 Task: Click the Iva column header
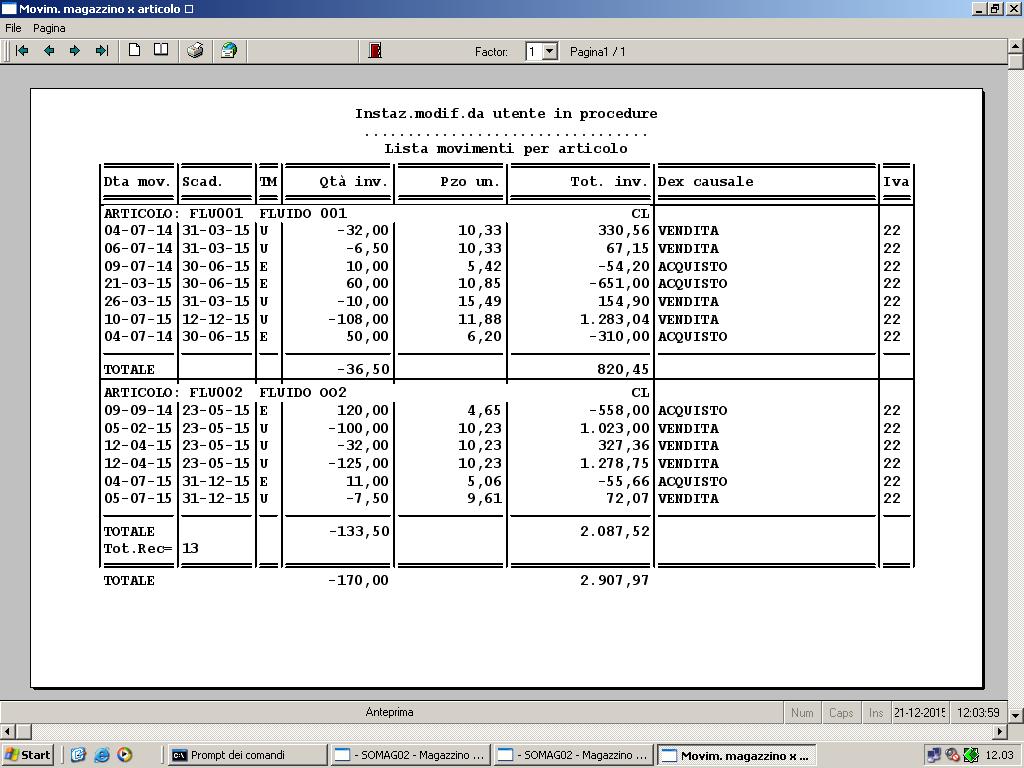pyautogui.click(x=896, y=182)
